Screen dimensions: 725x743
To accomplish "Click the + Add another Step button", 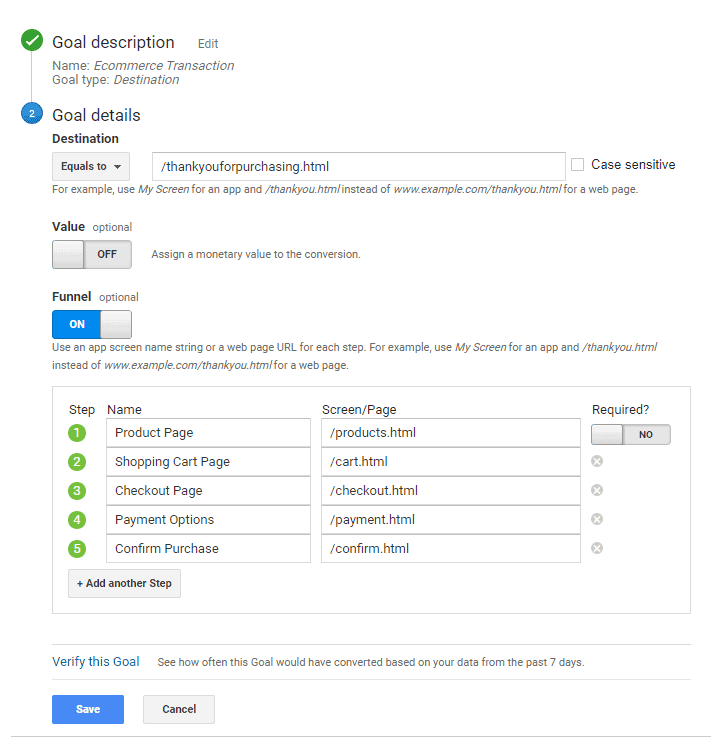I will tap(124, 583).
